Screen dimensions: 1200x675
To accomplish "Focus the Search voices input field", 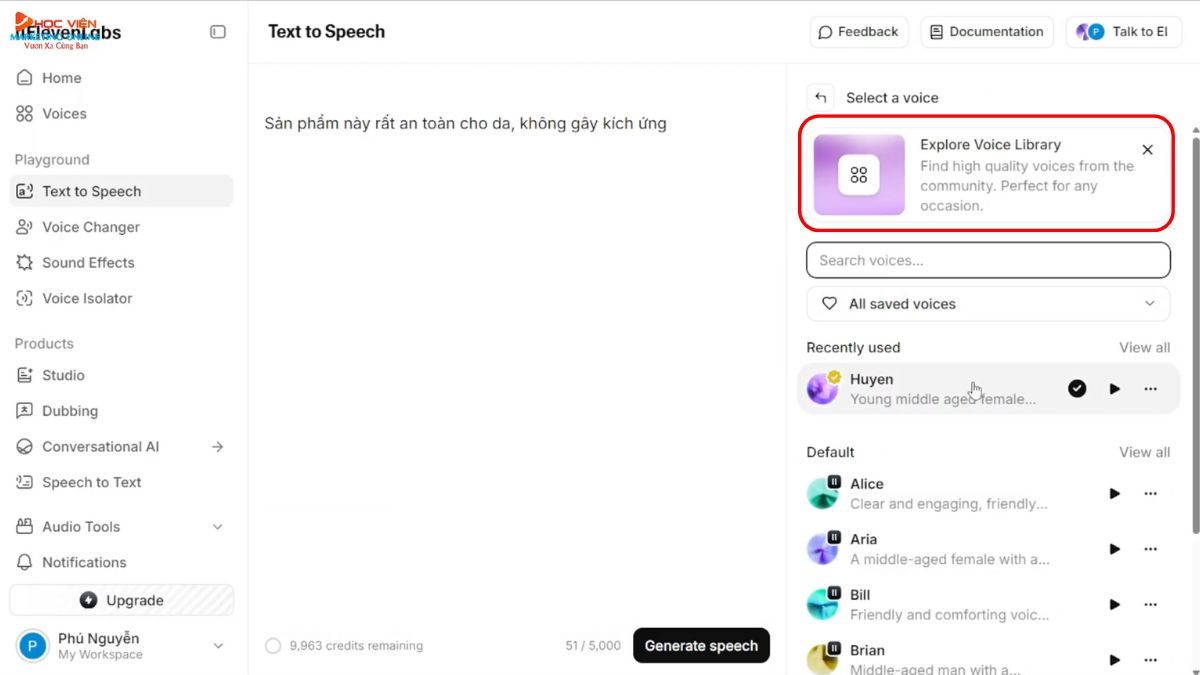I will click(988, 260).
